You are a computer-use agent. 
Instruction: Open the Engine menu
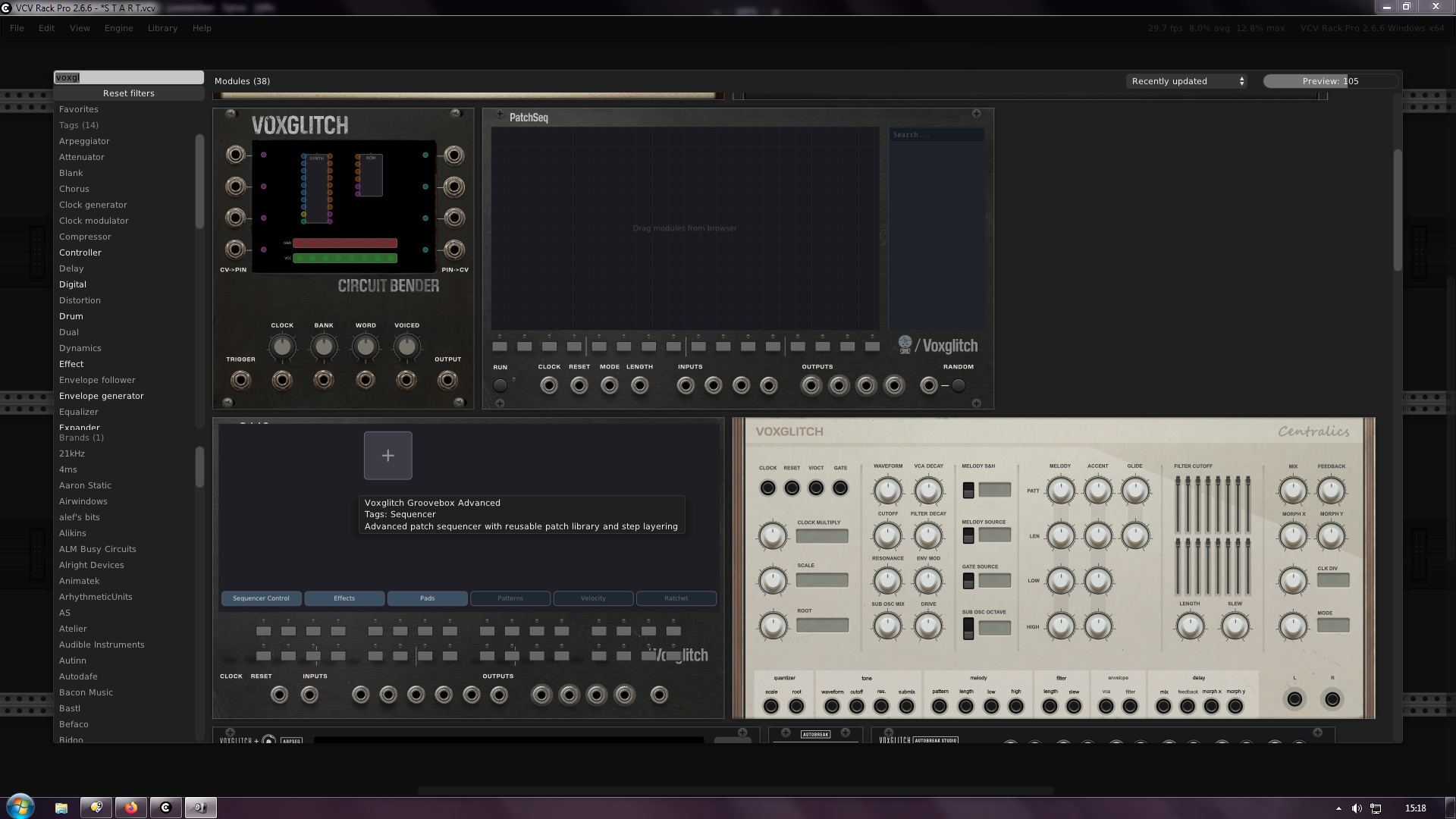[x=118, y=28]
